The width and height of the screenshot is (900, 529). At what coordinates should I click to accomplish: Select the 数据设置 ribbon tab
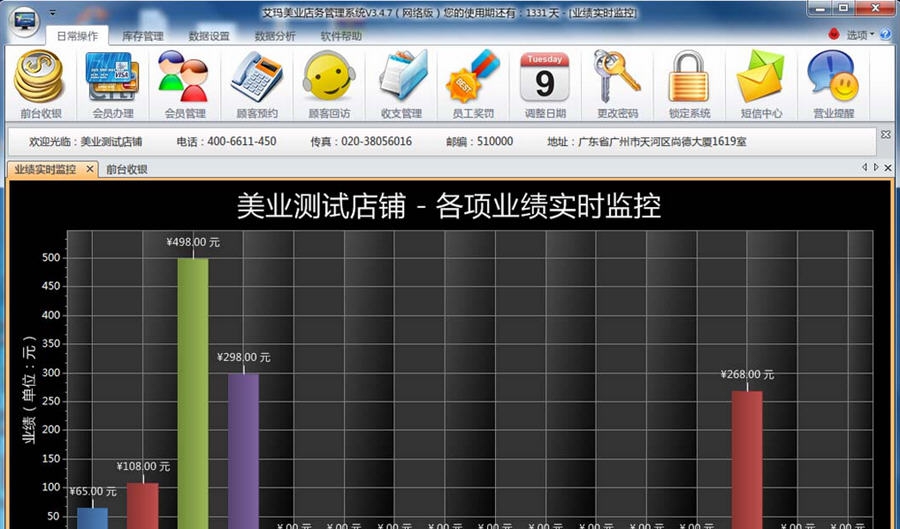point(209,36)
